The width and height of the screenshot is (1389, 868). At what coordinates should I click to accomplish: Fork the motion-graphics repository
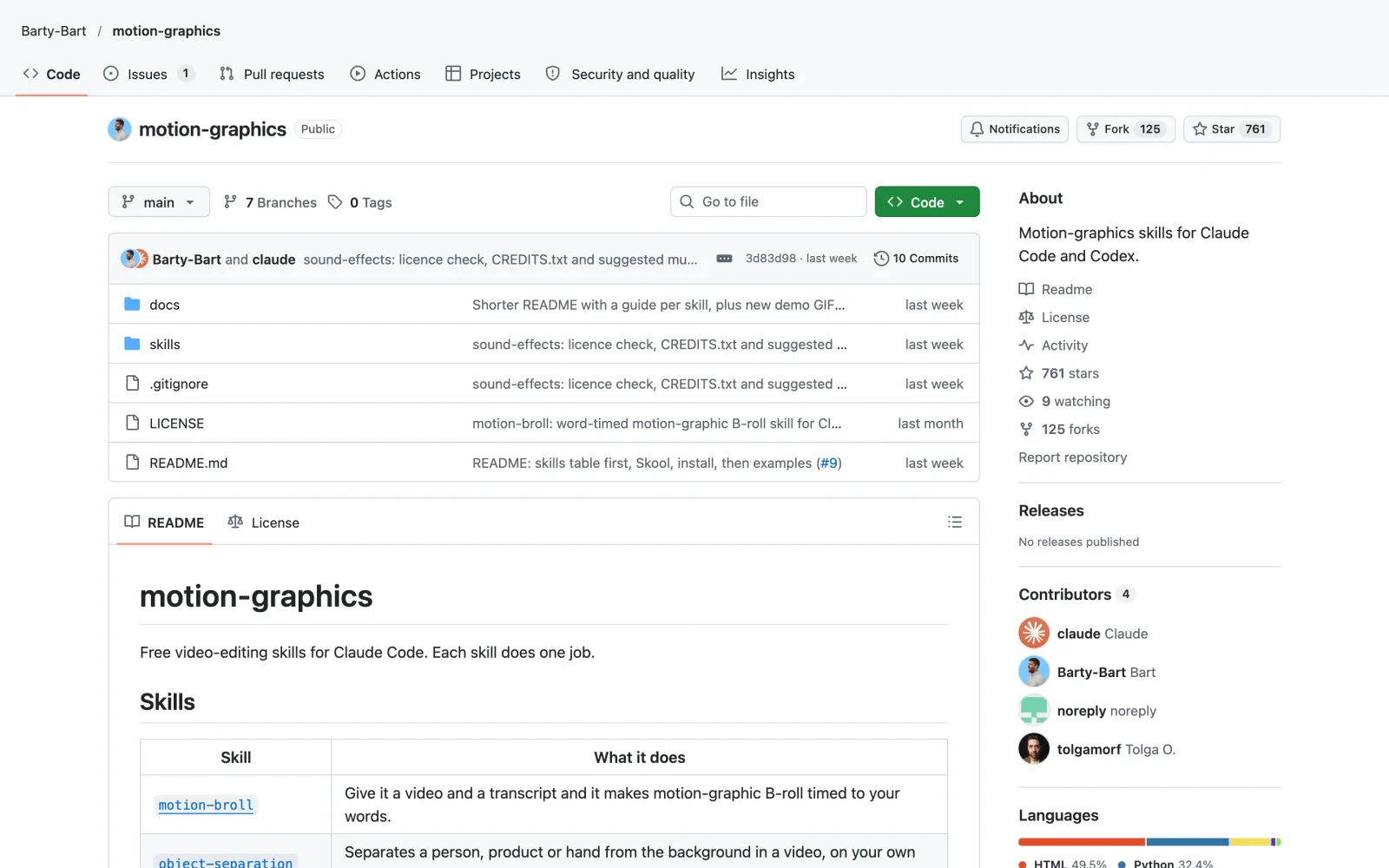point(1126,129)
